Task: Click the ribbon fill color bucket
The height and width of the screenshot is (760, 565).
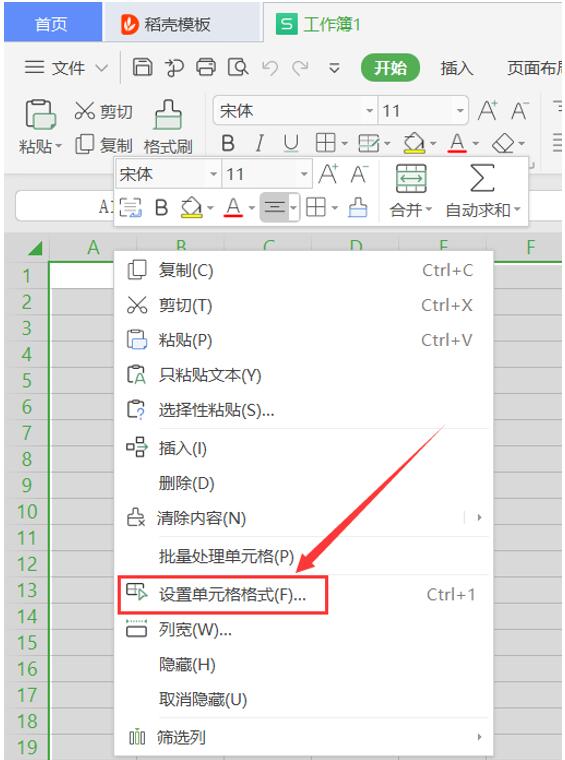Action: (x=414, y=143)
